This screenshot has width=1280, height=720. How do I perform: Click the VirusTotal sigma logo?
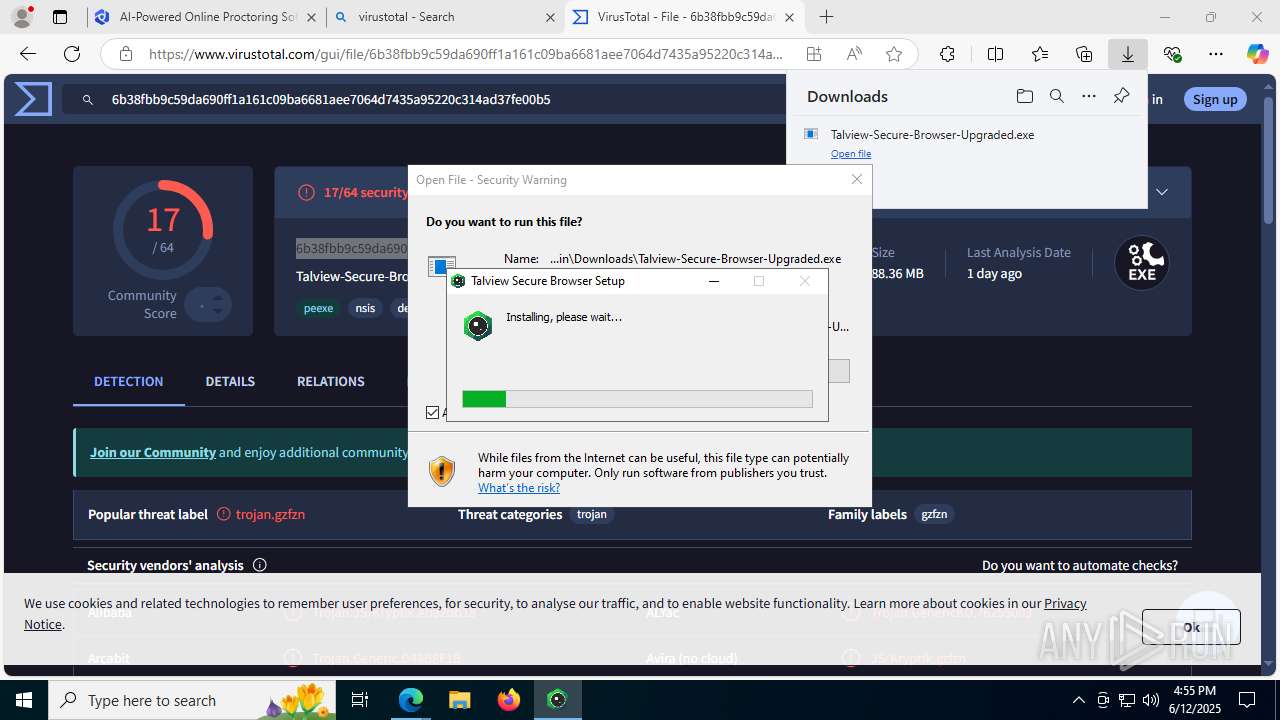pos(33,99)
